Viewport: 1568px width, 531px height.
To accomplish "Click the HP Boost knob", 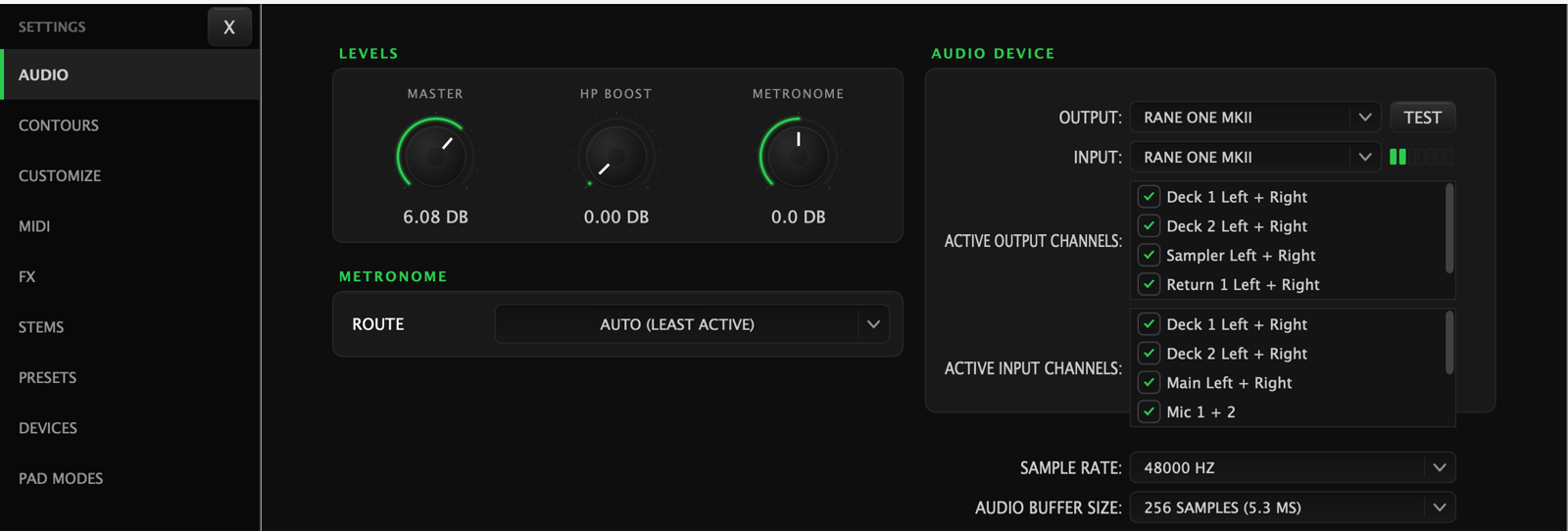I will click(x=615, y=155).
